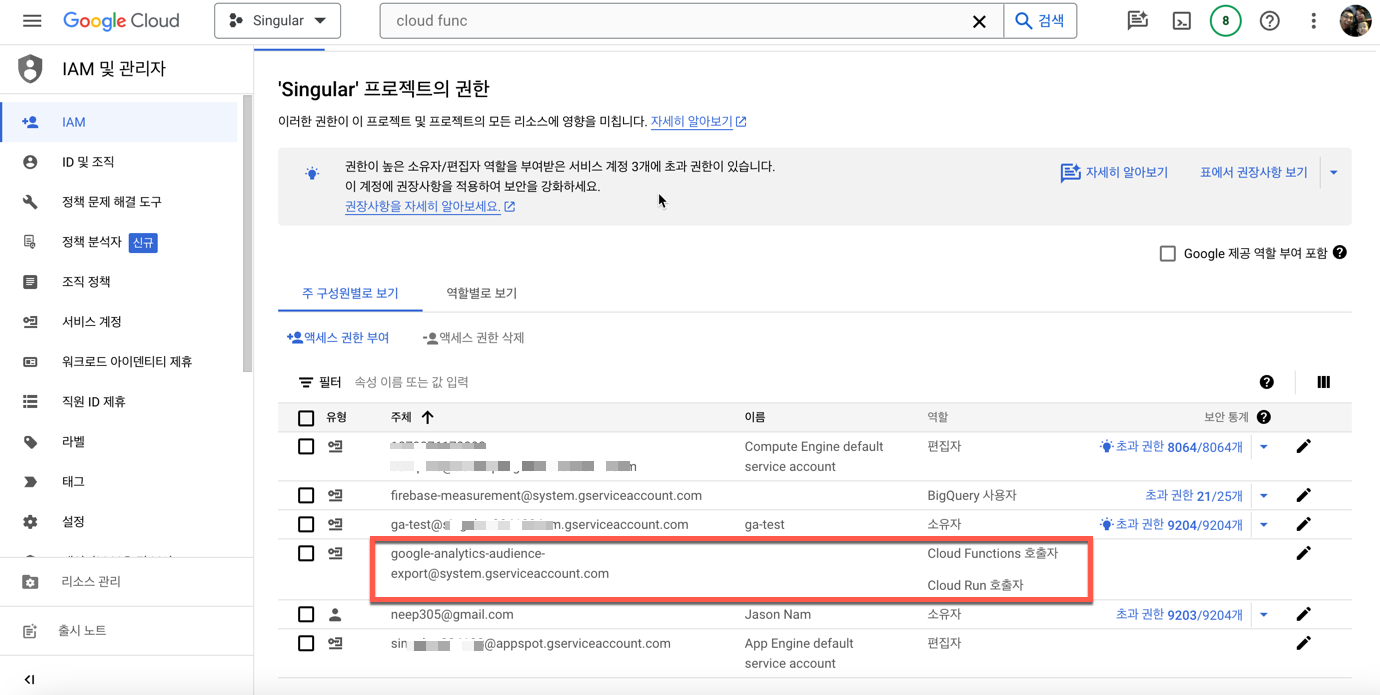Open 자세히 알아보기 link under page title
The width and height of the screenshot is (1380, 695).
point(698,122)
